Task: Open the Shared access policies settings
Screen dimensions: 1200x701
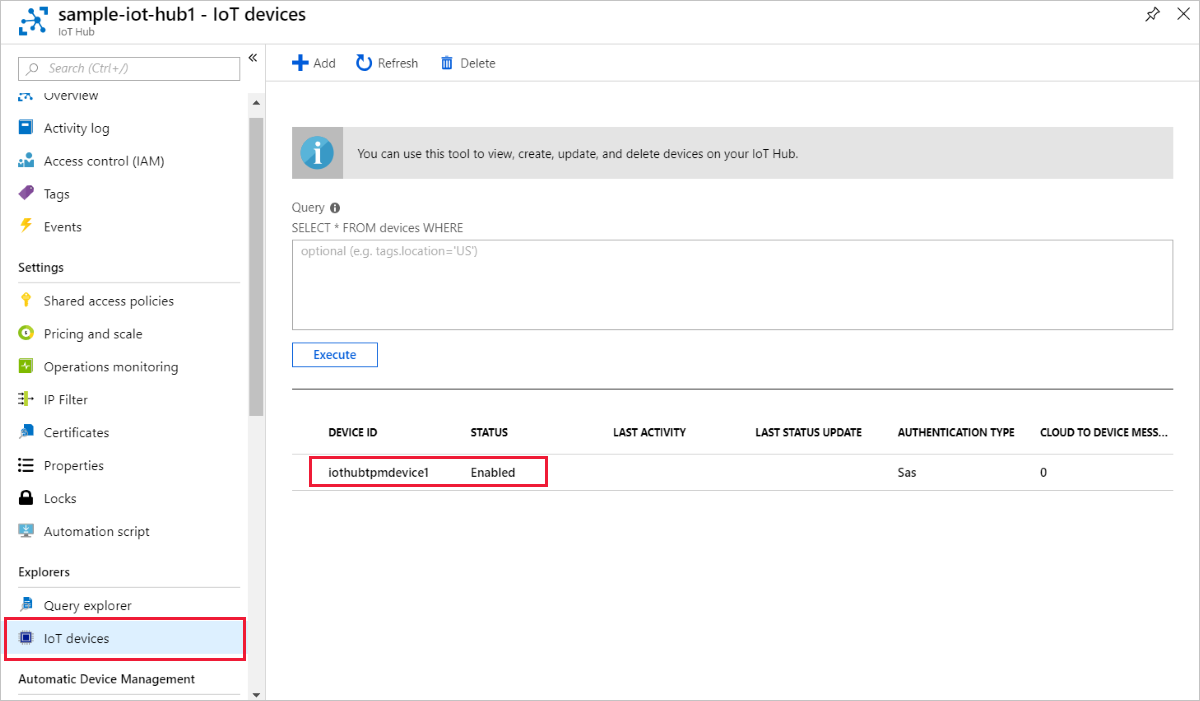Action: [x=108, y=300]
